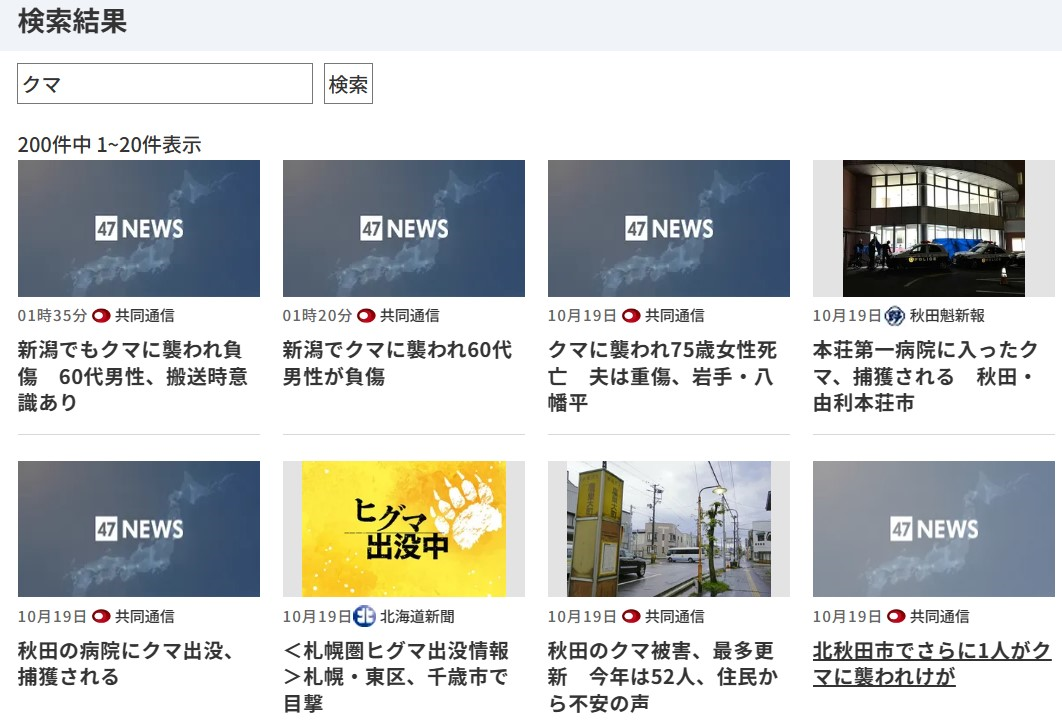Click the 01時20分 timestamp
The height and width of the screenshot is (725, 1062).
(317, 316)
